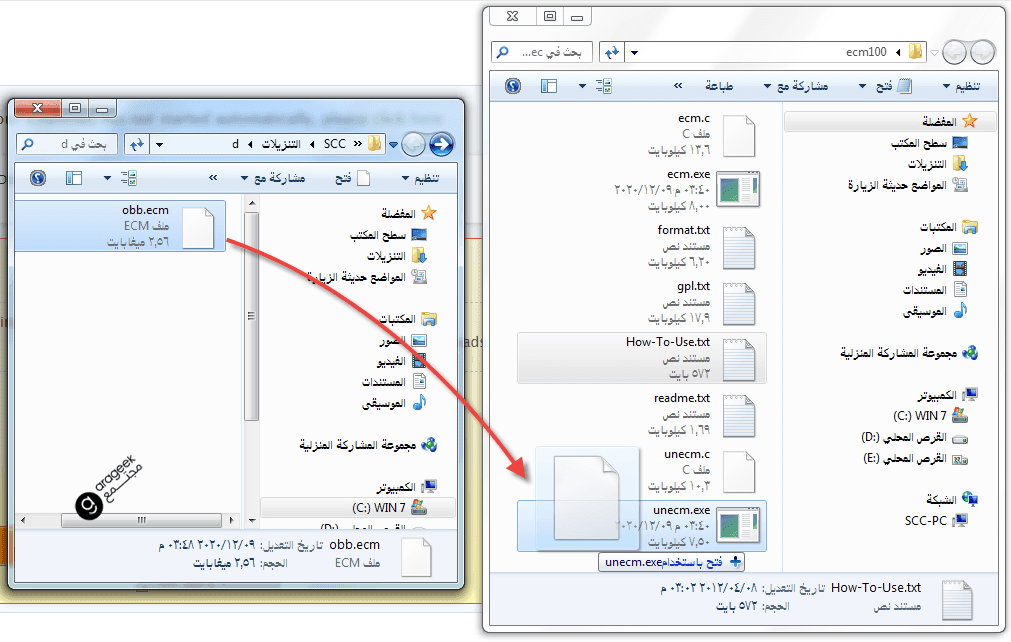1011x642 pixels.
Task: Select التنزيلات downloads in ecm100 sidebar
Action: pos(927,164)
